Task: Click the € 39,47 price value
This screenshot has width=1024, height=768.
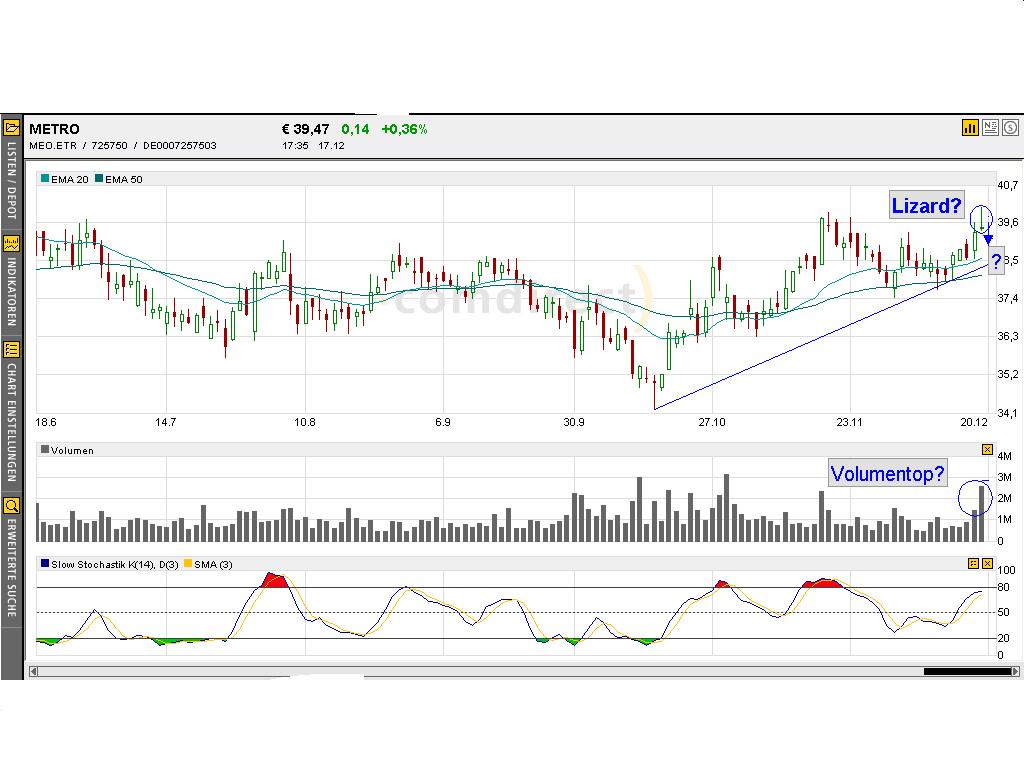Action: pos(305,129)
